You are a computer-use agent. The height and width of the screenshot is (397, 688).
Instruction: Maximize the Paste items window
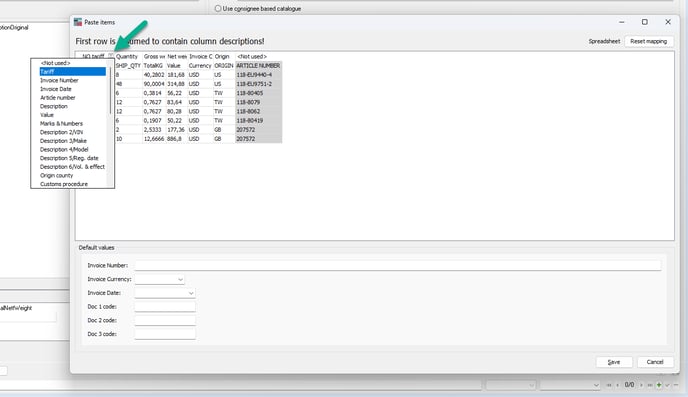645,22
